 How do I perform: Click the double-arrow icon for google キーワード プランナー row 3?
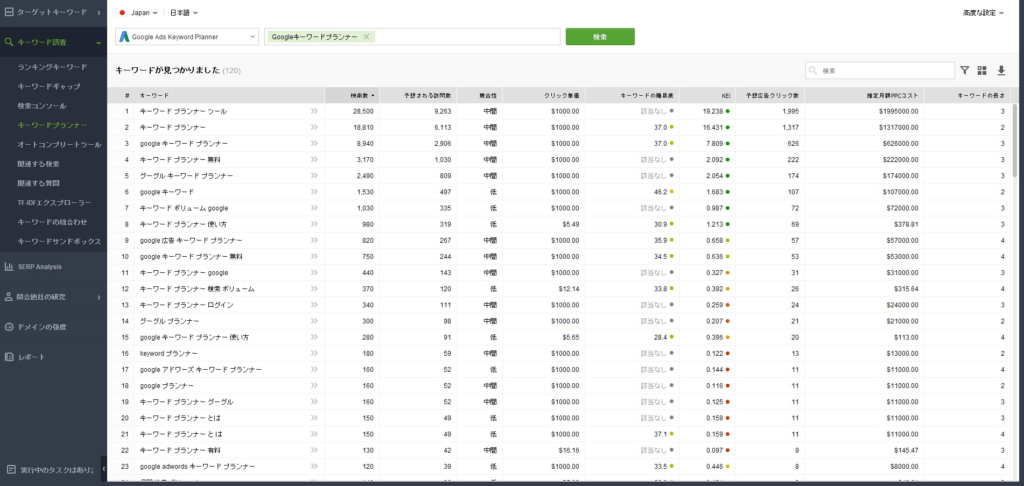[314, 143]
